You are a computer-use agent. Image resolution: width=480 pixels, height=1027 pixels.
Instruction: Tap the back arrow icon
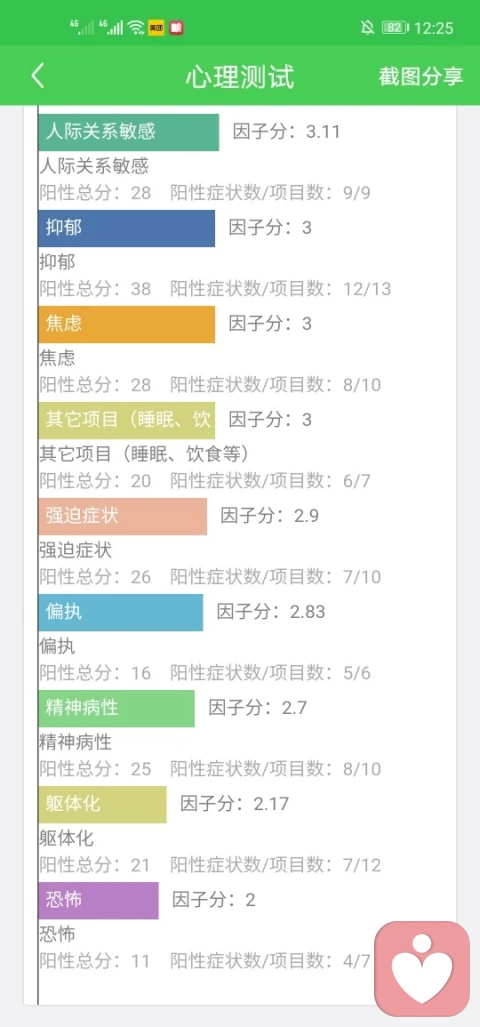coord(38,76)
